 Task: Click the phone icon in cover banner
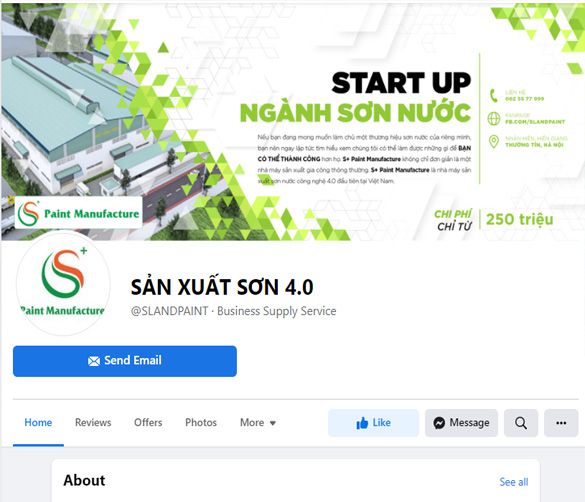pos(494,95)
